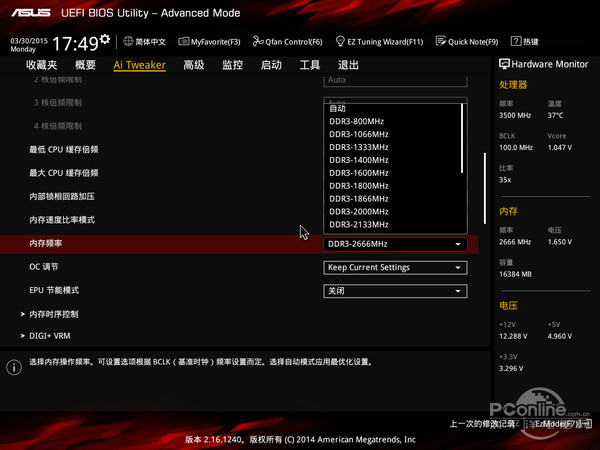Click the 3.296 V reading

point(511,368)
